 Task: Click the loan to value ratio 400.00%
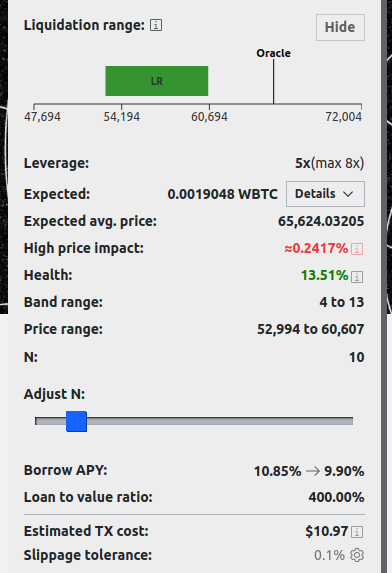(336, 497)
